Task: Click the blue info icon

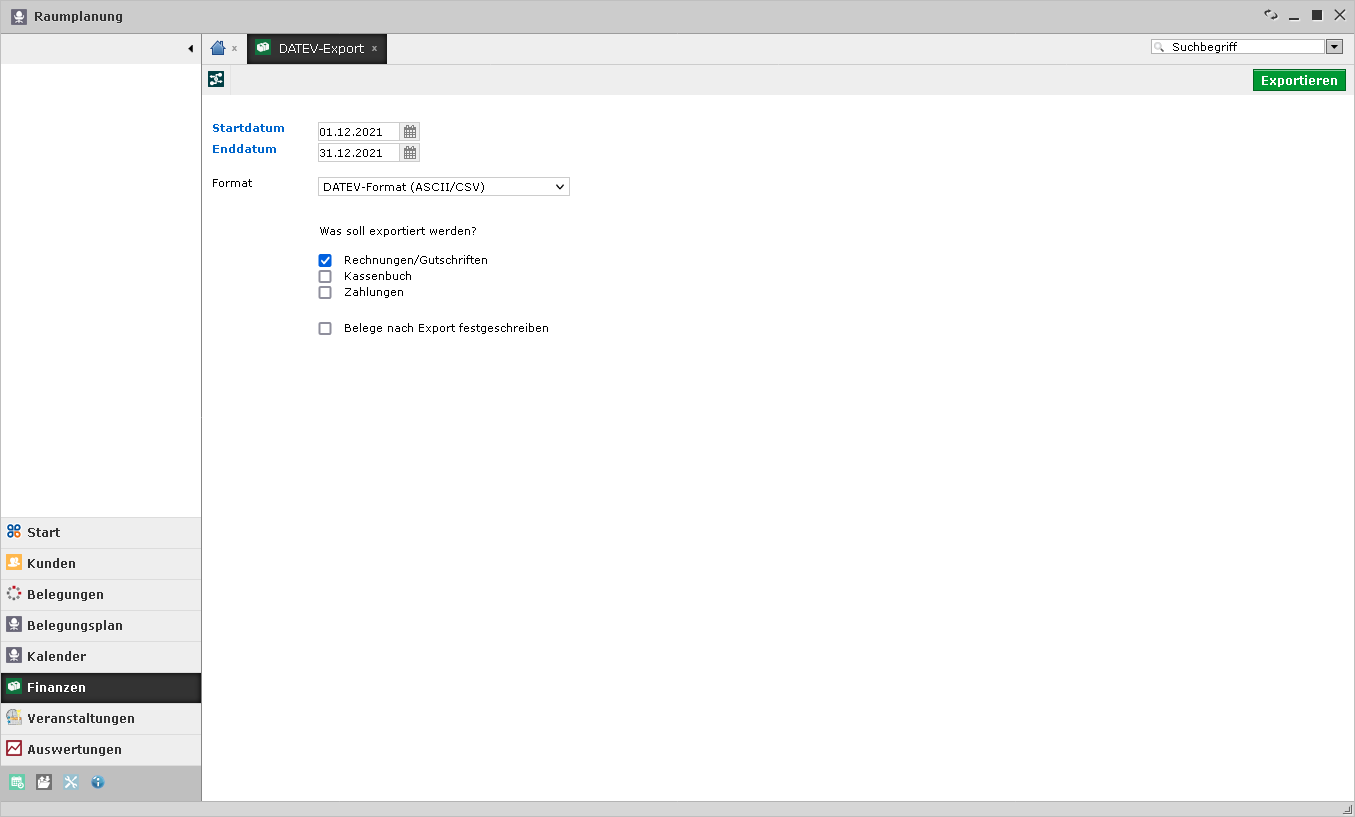Action: tap(98, 782)
